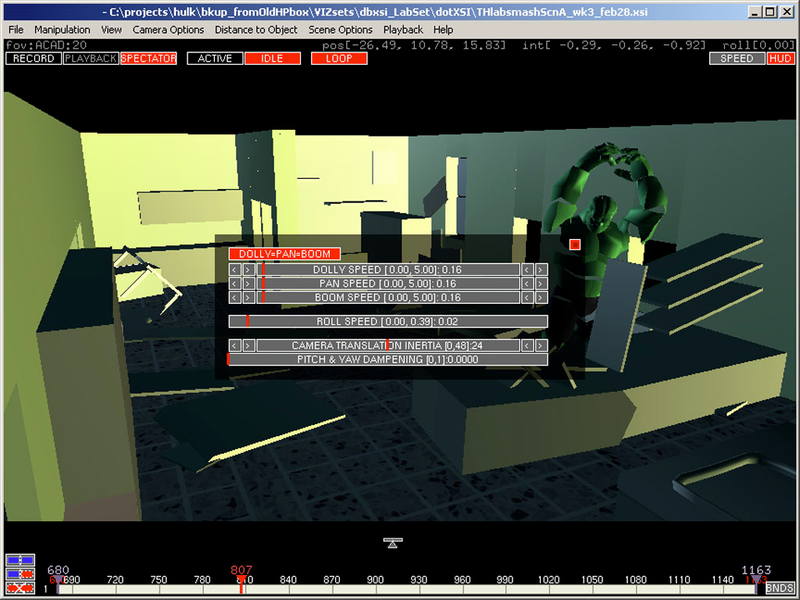Image resolution: width=800 pixels, height=600 pixels.
Task: Click the red crossed-out blocks icon beside the timeline
Action: (20, 588)
